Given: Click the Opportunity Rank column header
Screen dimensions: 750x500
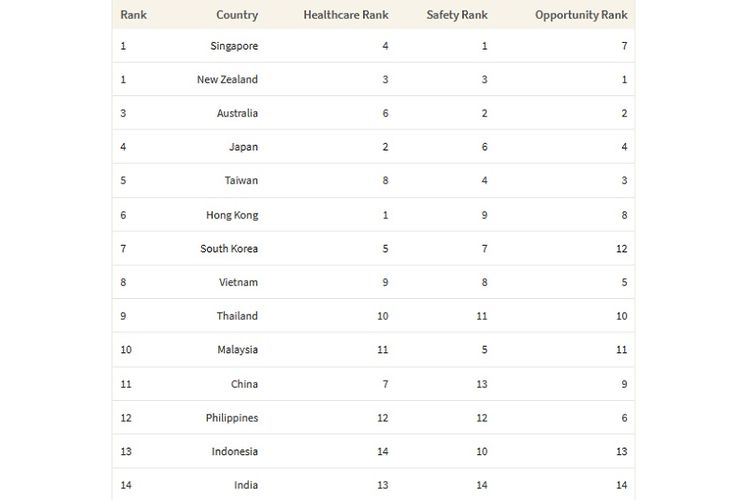Looking at the screenshot, I should coord(581,15).
